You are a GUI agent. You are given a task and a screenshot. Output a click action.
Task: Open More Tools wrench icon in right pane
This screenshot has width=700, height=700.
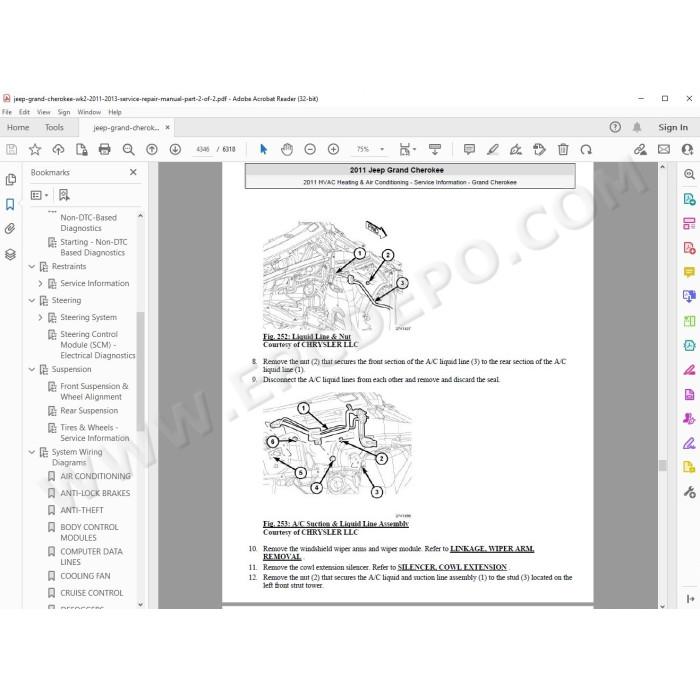tap(689, 492)
